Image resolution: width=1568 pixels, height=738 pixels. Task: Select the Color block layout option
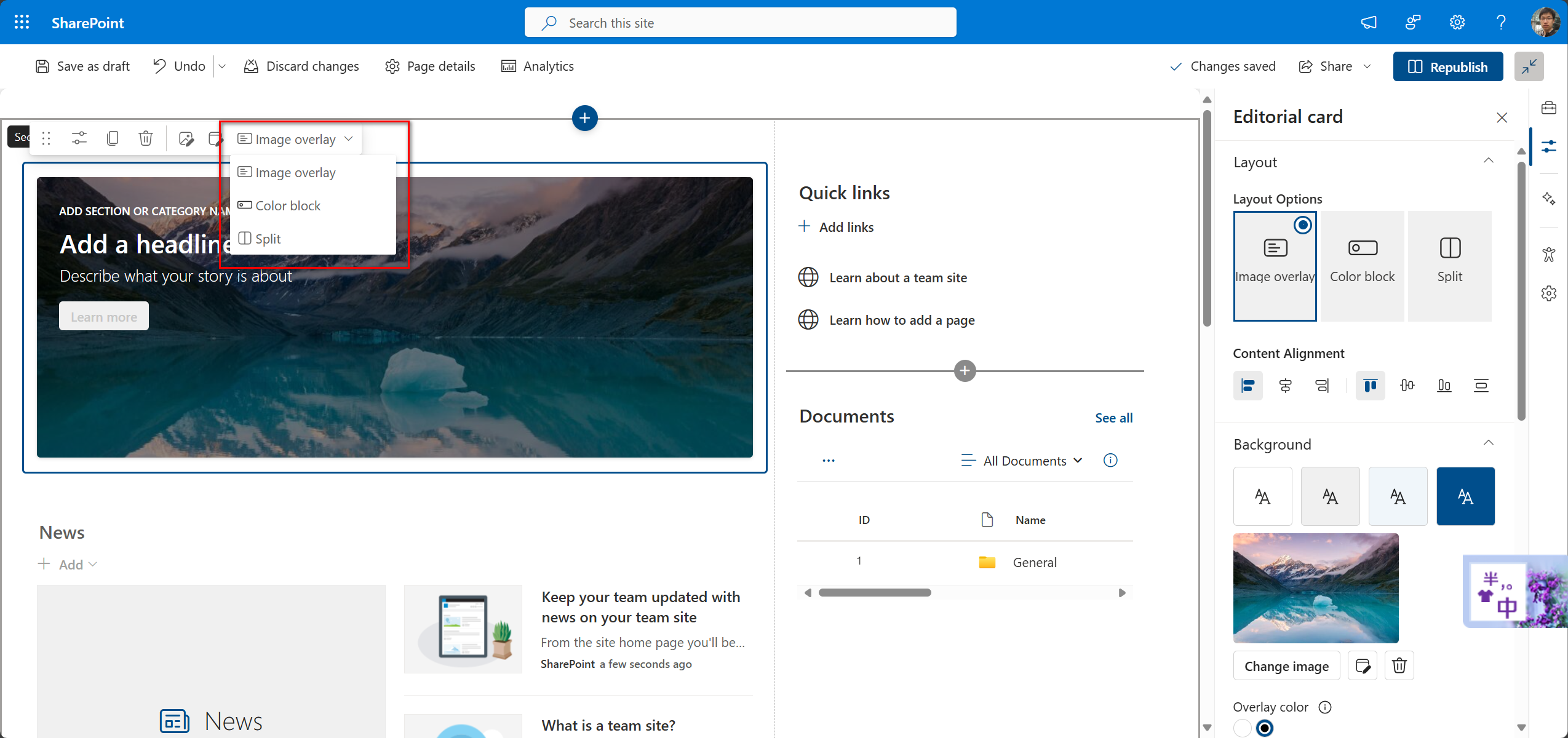(x=1362, y=266)
